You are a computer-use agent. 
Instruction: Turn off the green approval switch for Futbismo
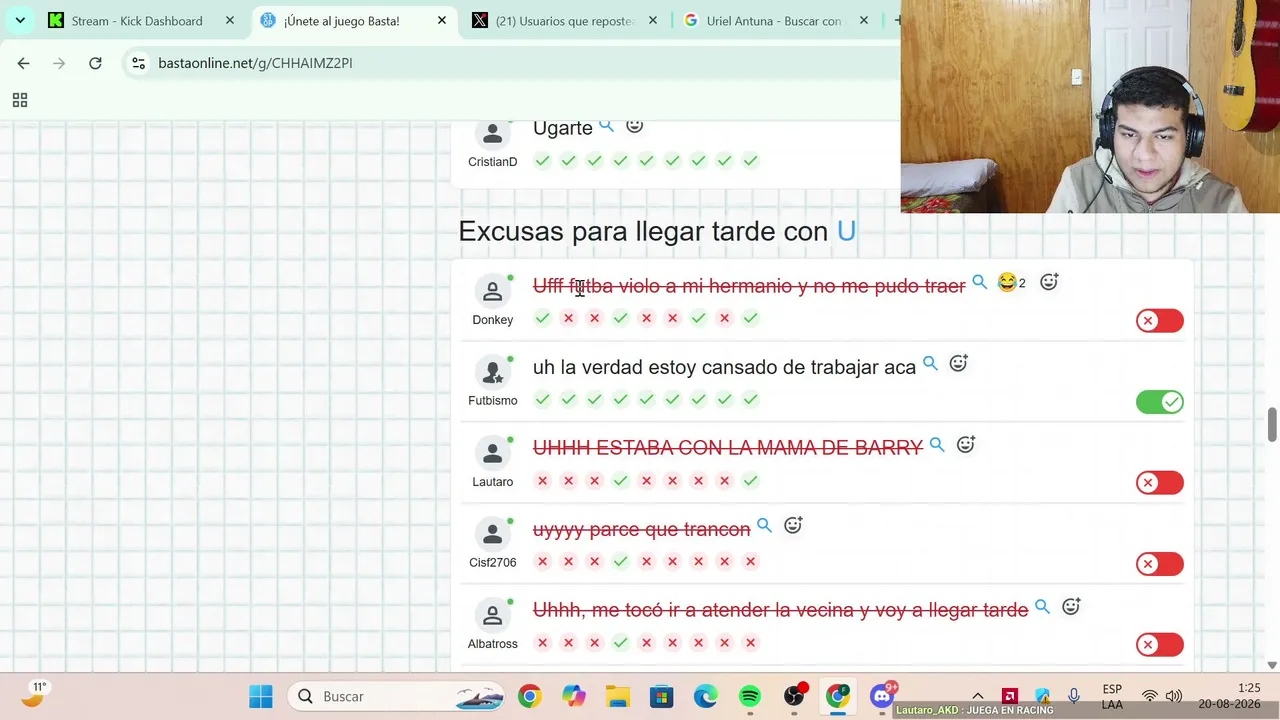pyautogui.click(x=1160, y=402)
